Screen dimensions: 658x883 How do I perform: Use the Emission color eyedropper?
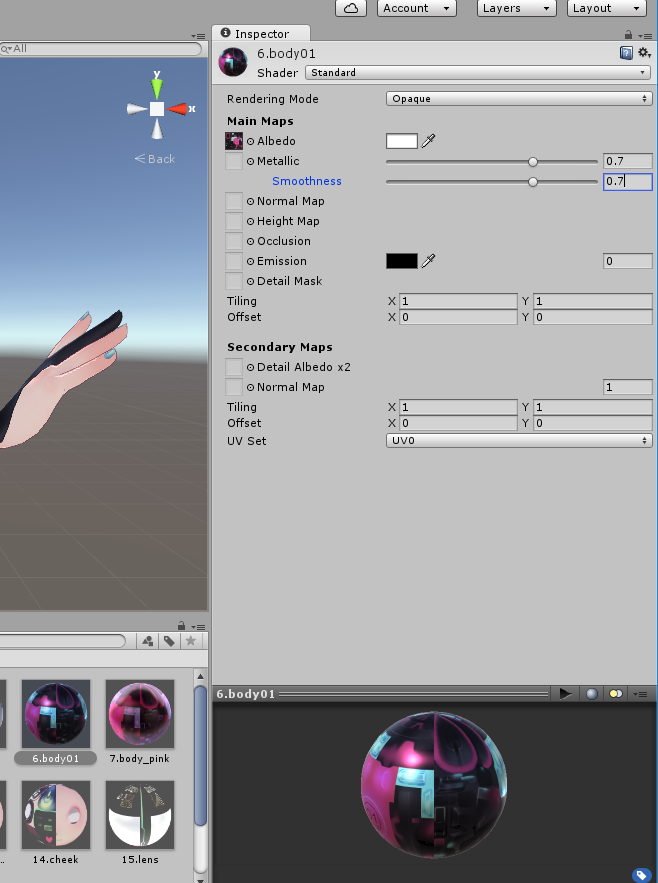coord(428,261)
